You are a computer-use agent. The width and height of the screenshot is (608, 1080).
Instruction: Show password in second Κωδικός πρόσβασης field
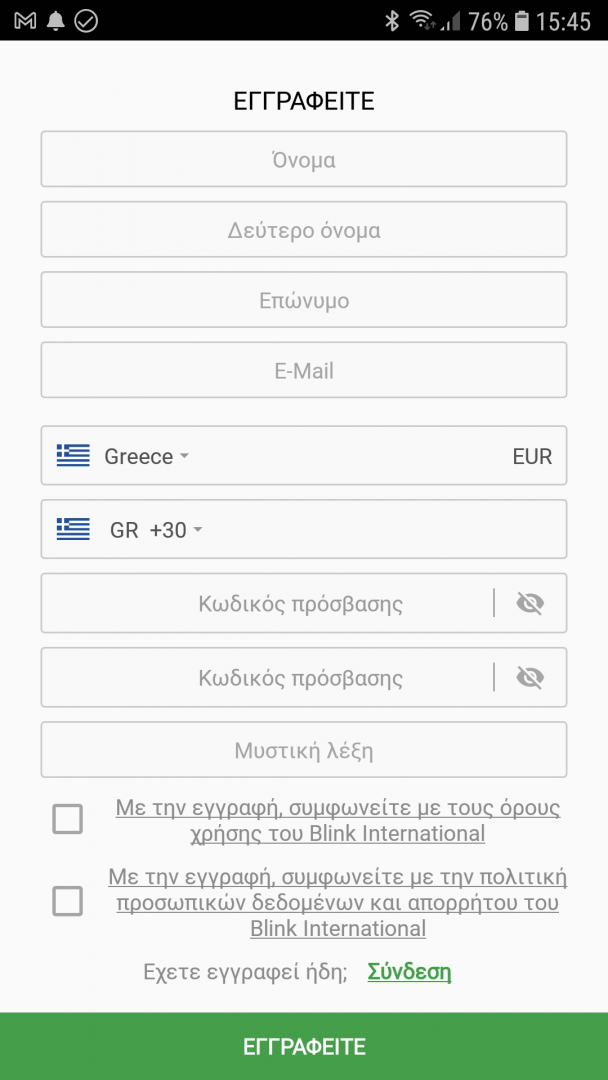[x=530, y=678]
